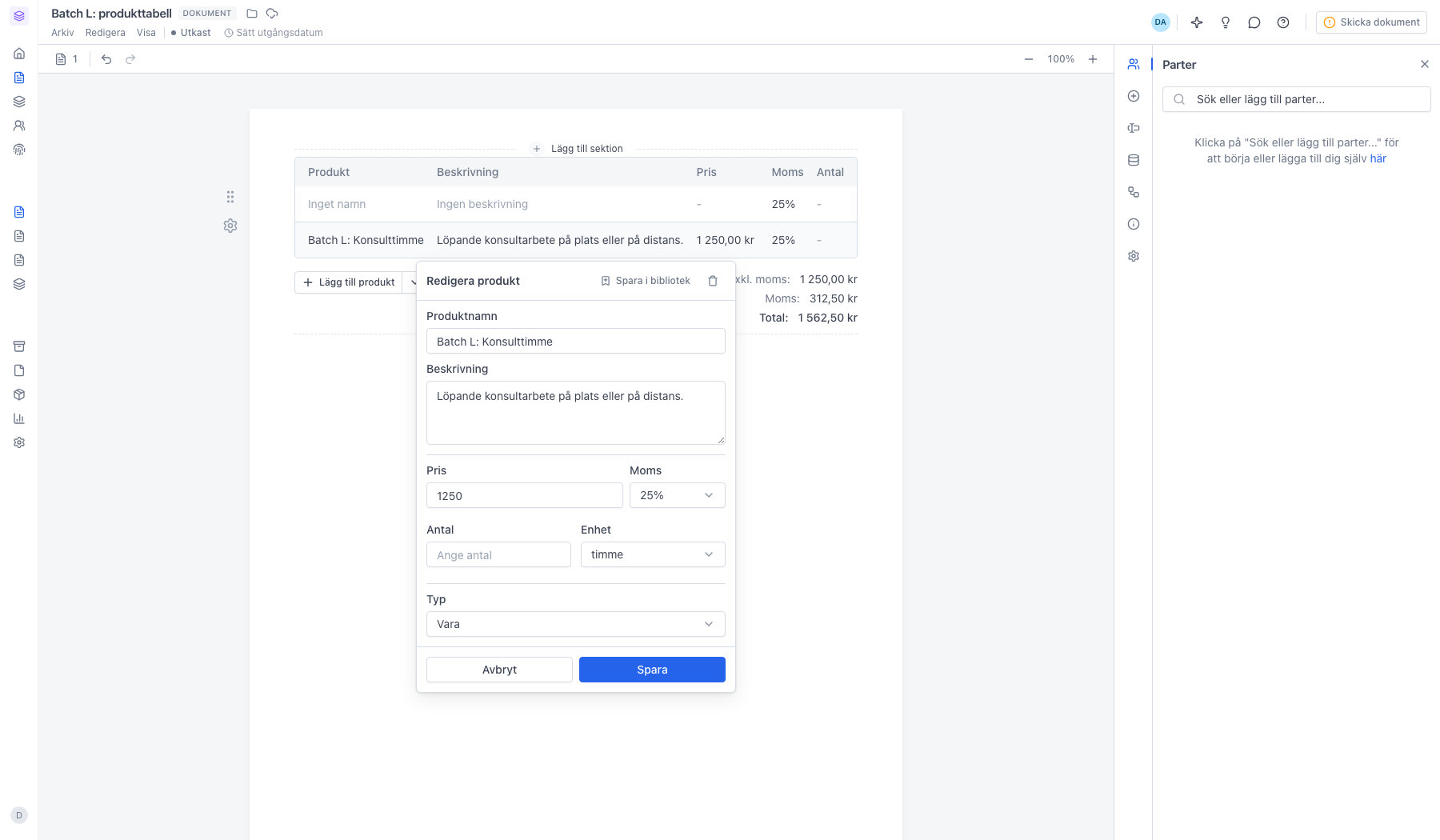Open the folder icon next to document title
Screen dimensions: 1440x840
(252, 14)
